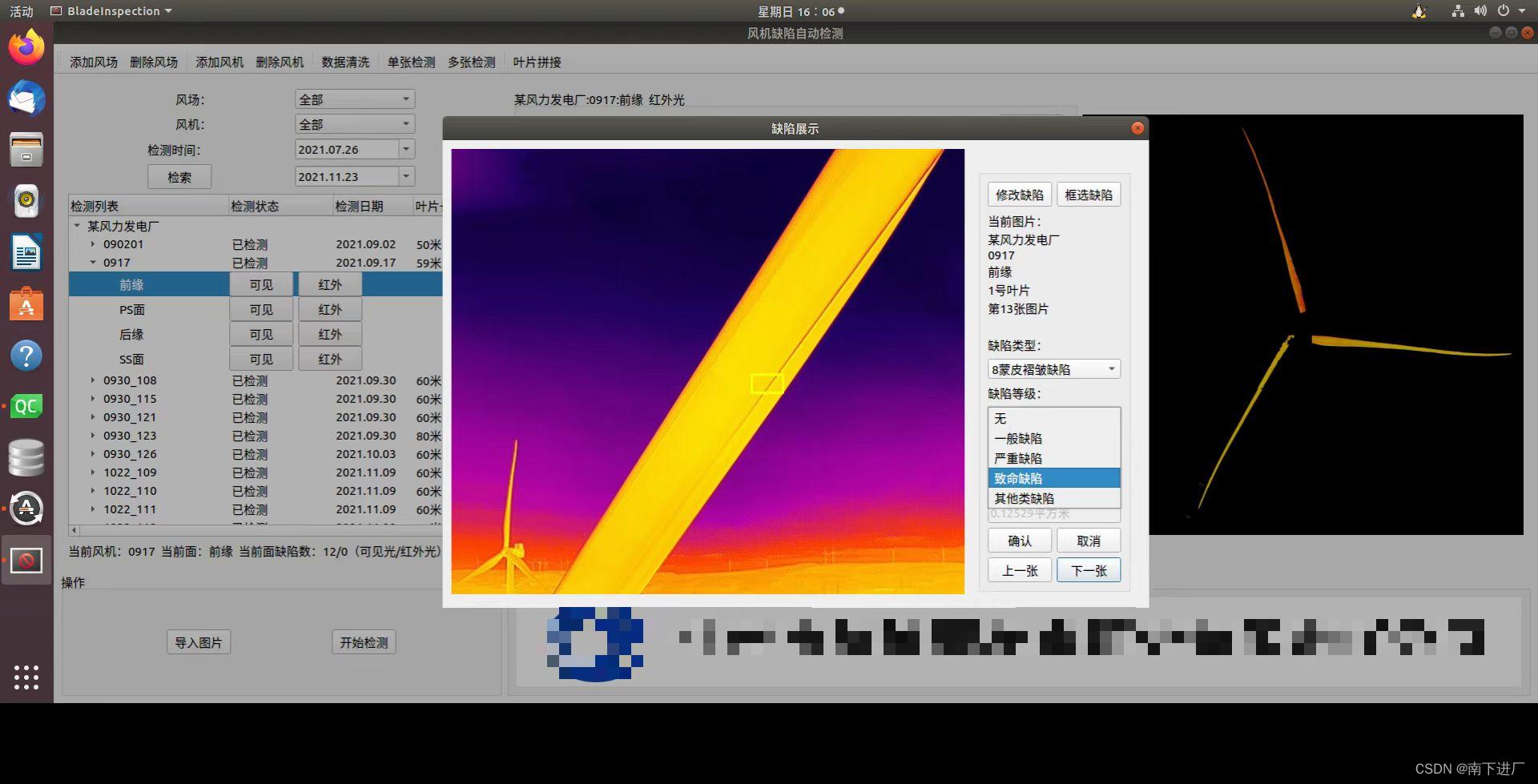Click 数据清洗 in the toolbar
Viewport: 1538px width, 784px height.
click(345, 62)
